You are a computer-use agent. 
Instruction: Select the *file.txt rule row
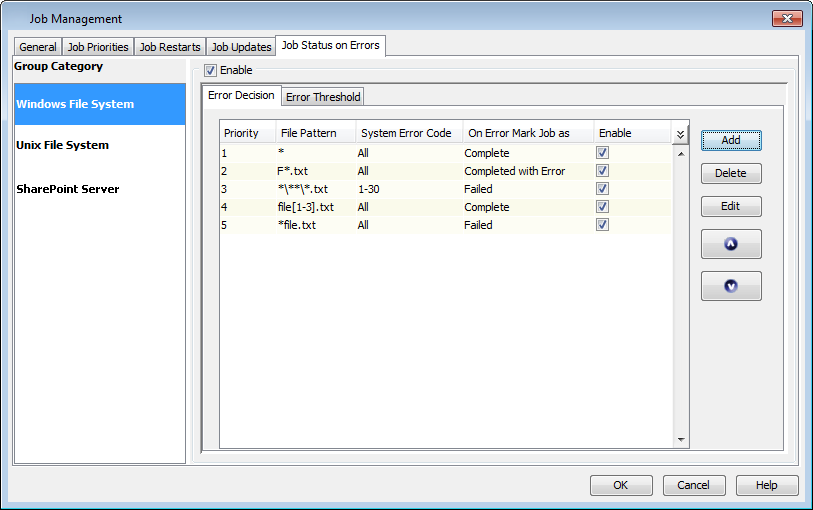(x=400, y=225)
